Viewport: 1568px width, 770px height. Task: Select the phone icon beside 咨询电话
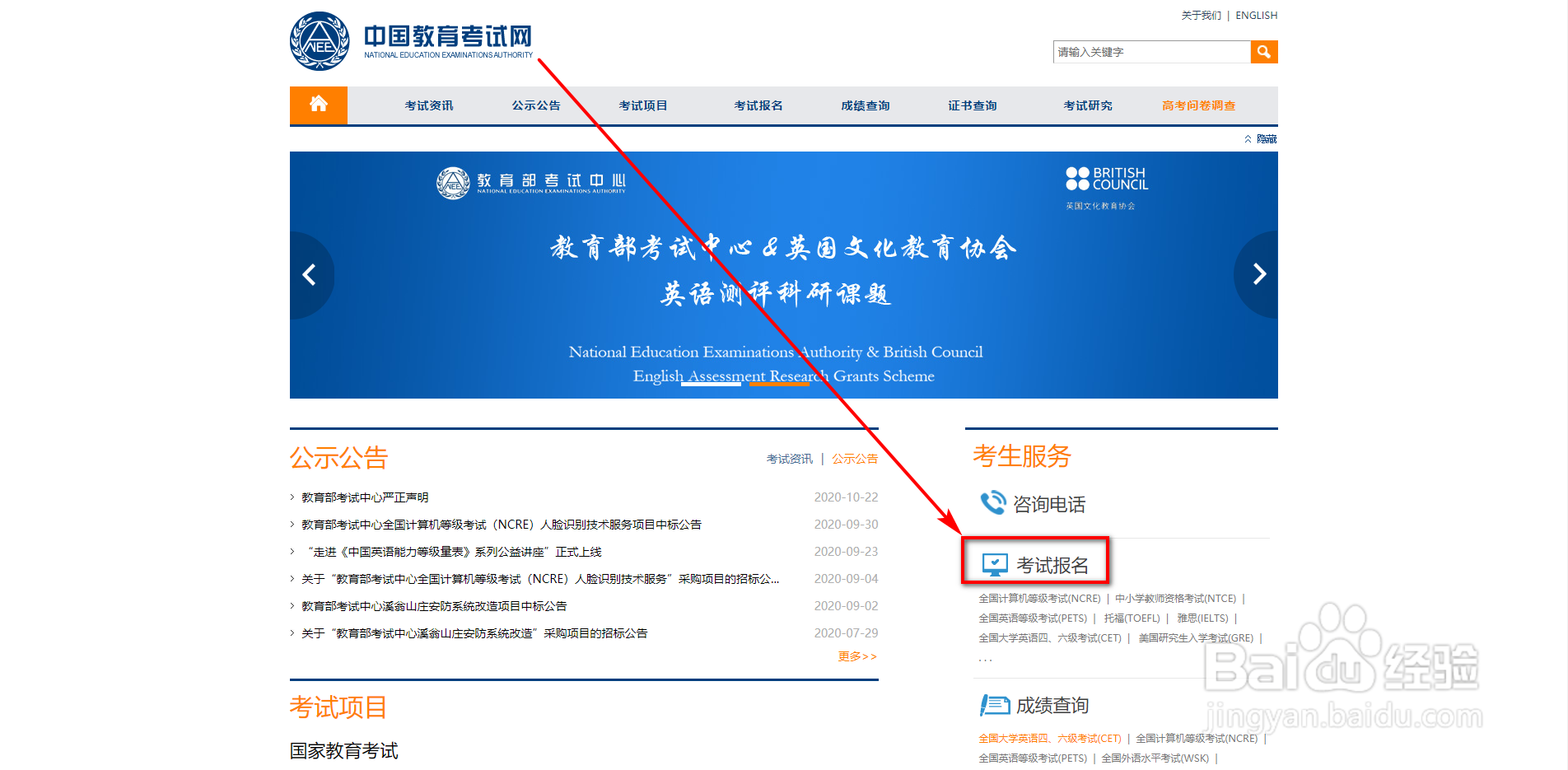click(993, 502)
